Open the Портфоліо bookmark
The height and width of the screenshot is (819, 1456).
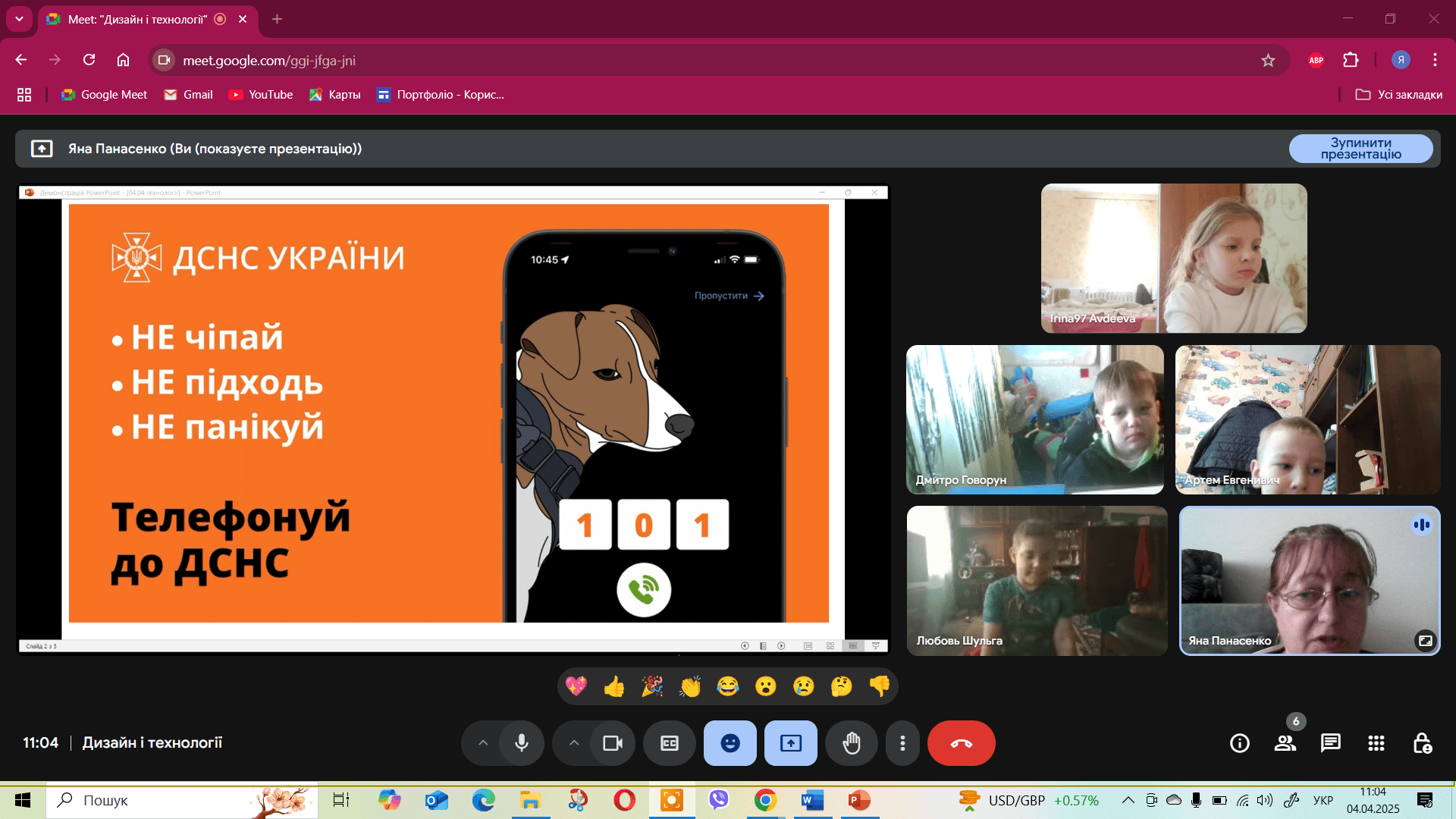[441, 95]
